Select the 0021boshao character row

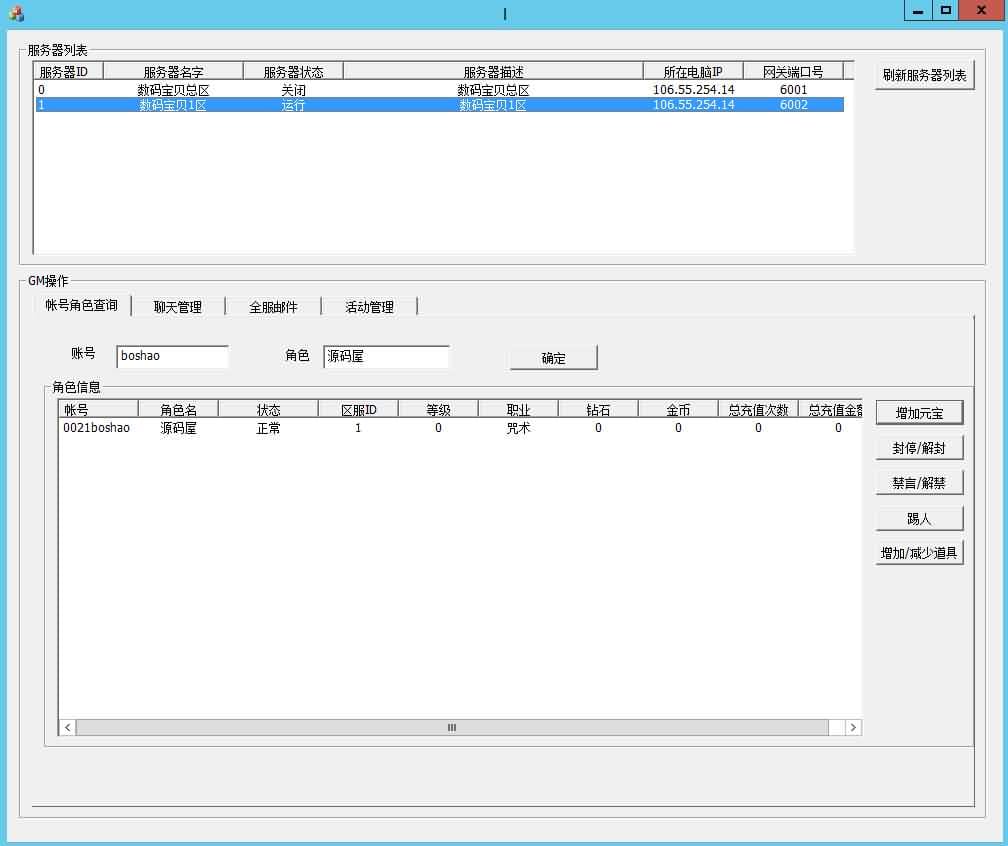tap(97, 428)
